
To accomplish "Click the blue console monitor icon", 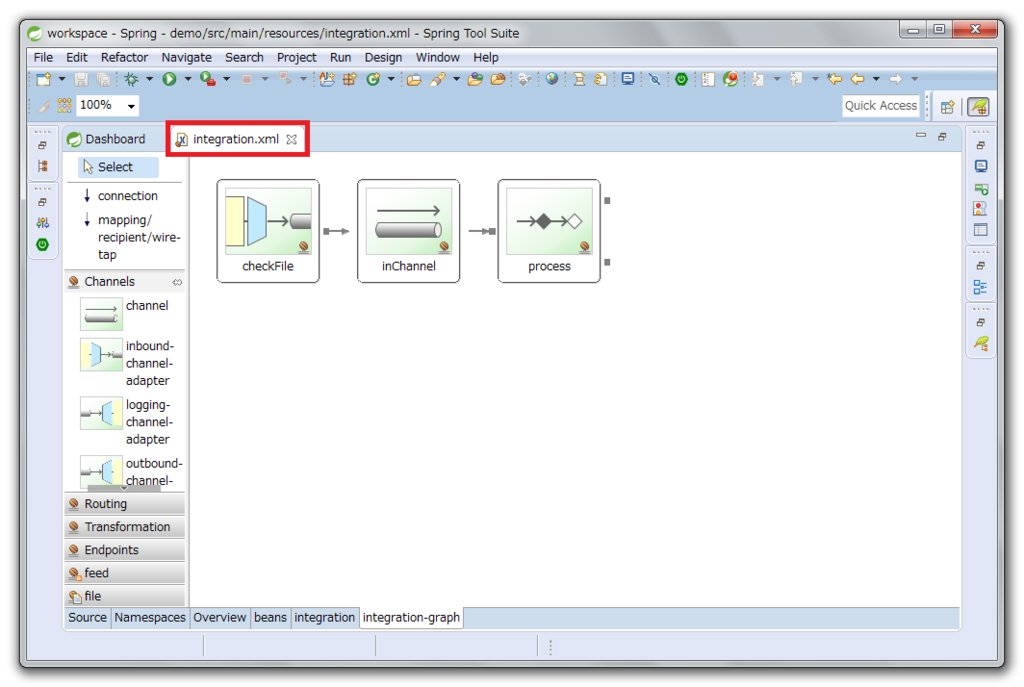I will (628, 79).
